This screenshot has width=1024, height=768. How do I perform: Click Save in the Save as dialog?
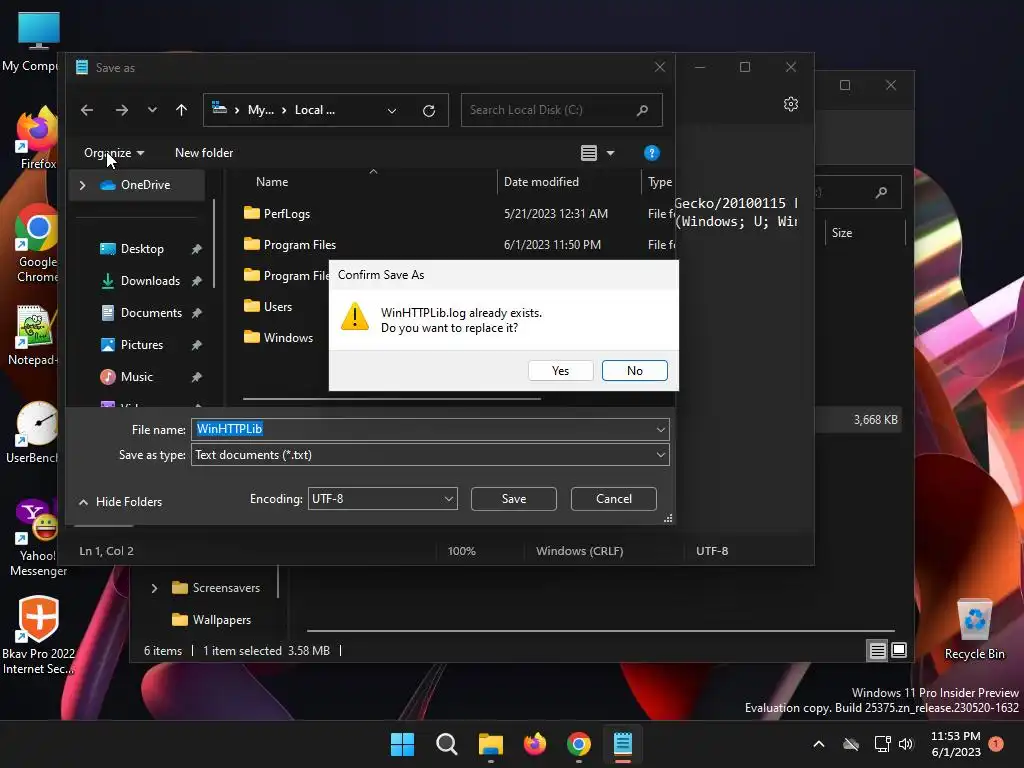(x=513, y=499)
